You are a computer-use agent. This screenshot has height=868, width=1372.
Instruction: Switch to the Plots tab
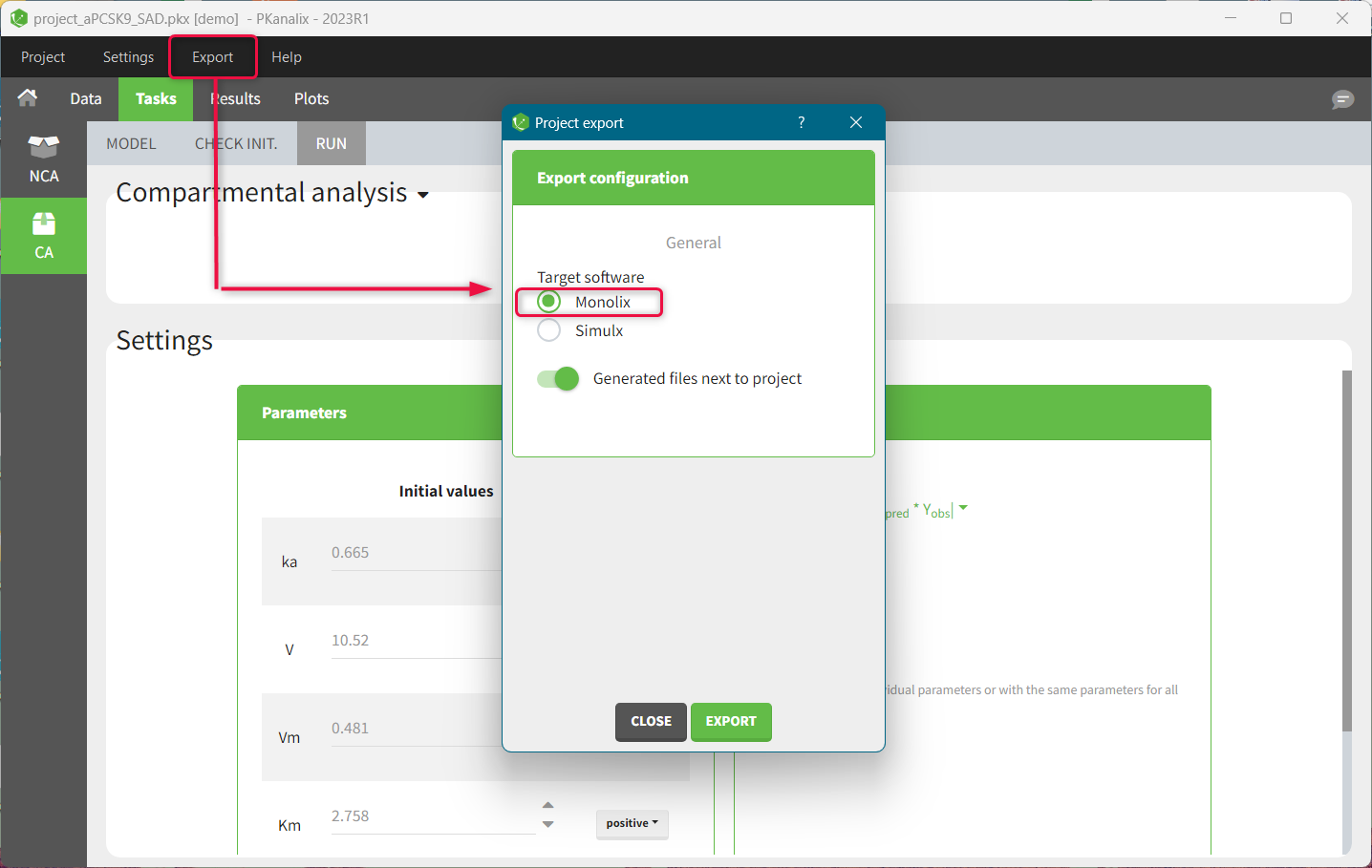pyautogui.click(x=311, y=99)
